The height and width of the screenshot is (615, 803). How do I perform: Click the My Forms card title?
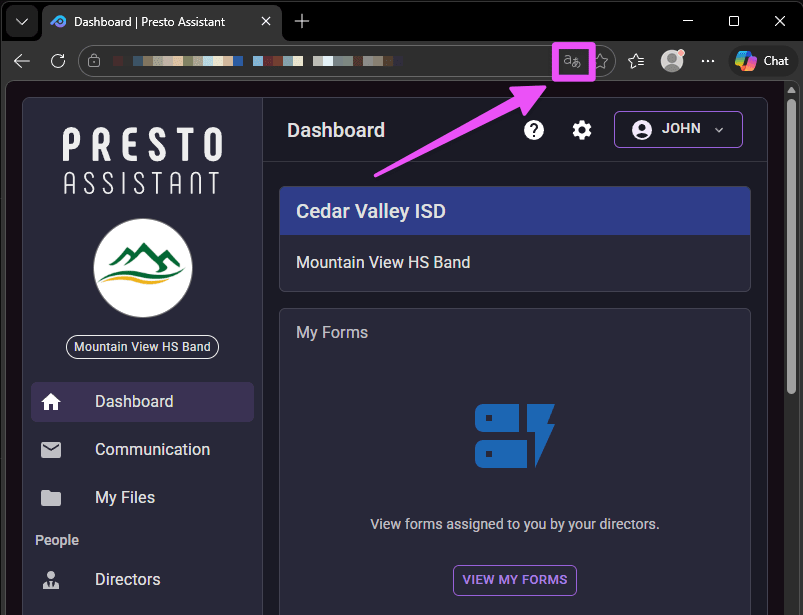tap(332, 333)
